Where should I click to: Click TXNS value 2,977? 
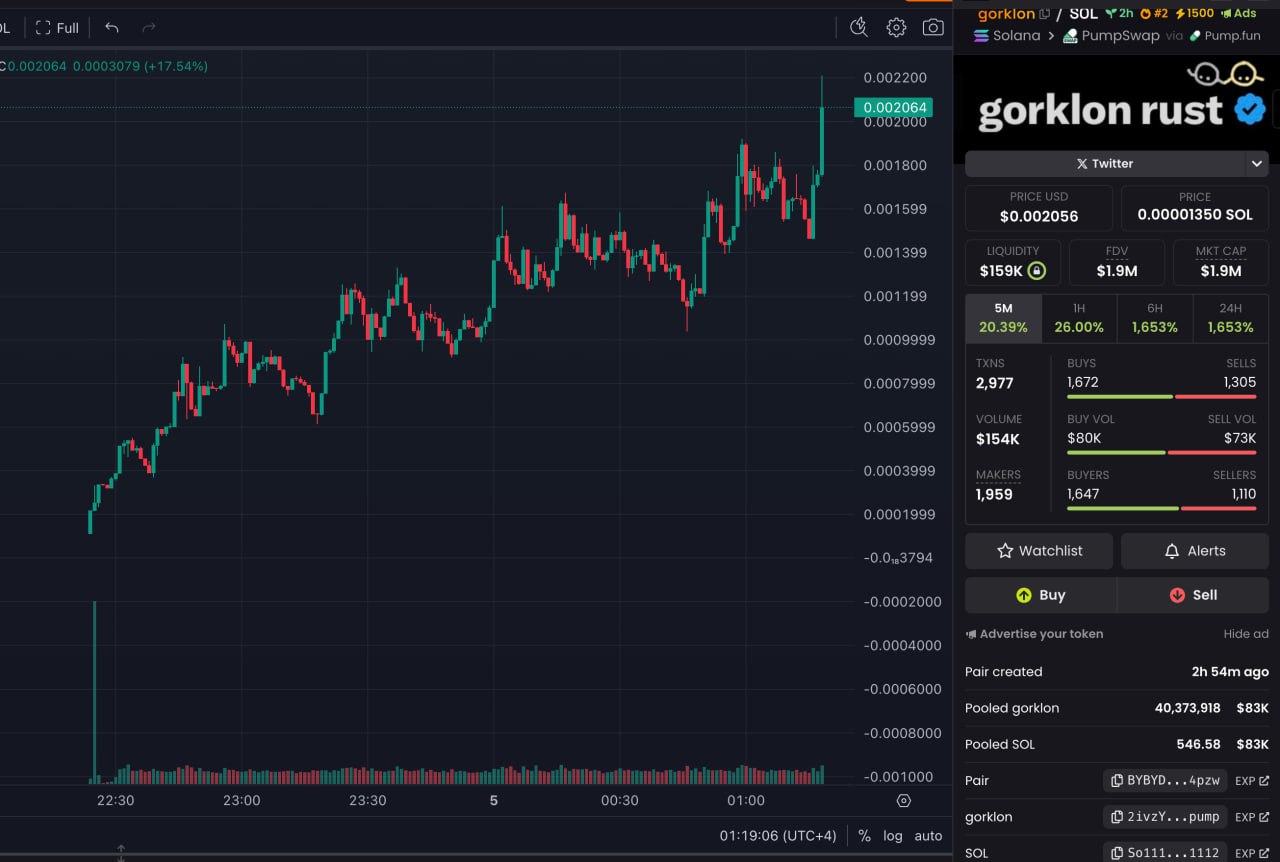click(995, 383)
